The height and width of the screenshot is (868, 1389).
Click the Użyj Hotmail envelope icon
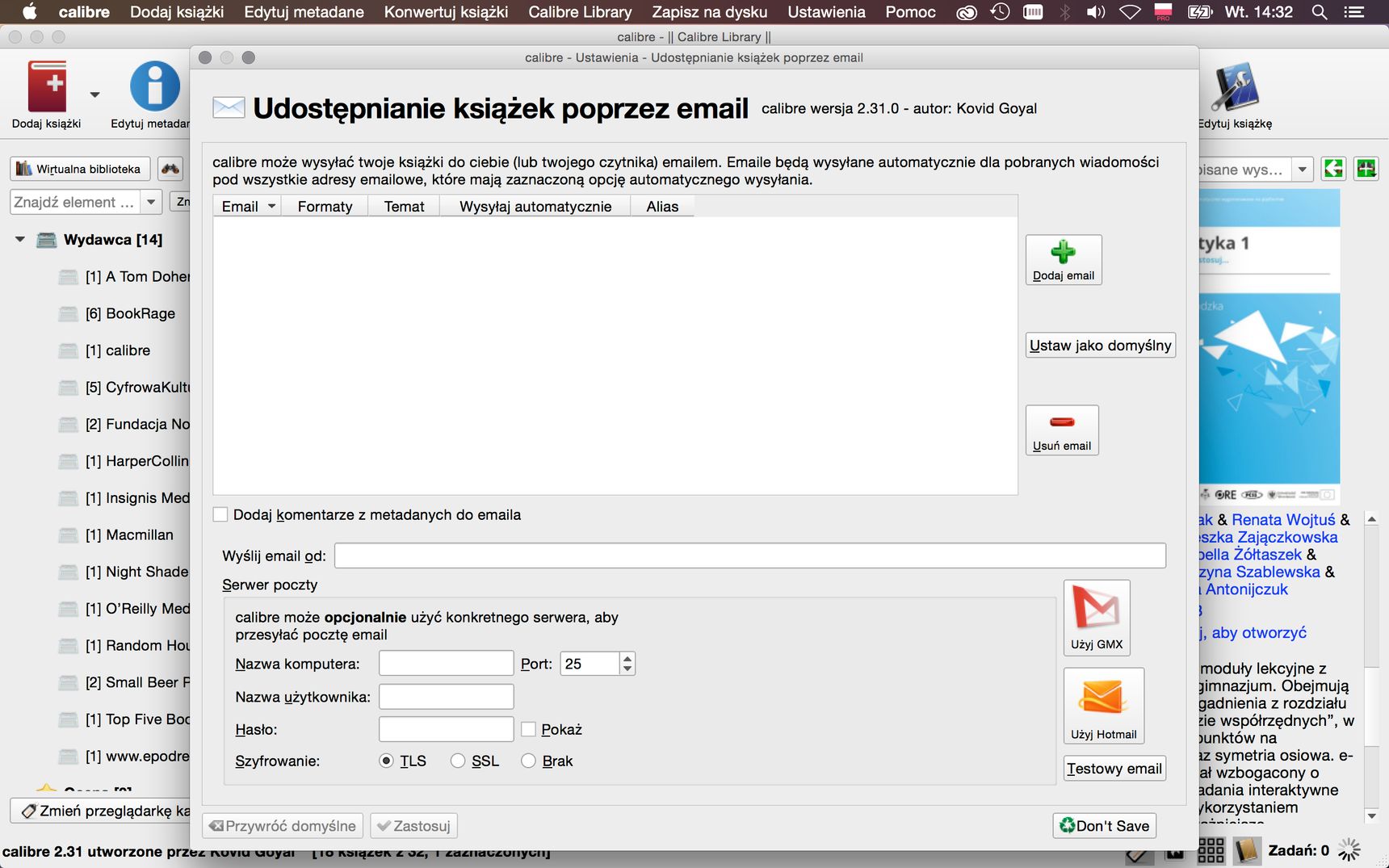coord(1104,706)
